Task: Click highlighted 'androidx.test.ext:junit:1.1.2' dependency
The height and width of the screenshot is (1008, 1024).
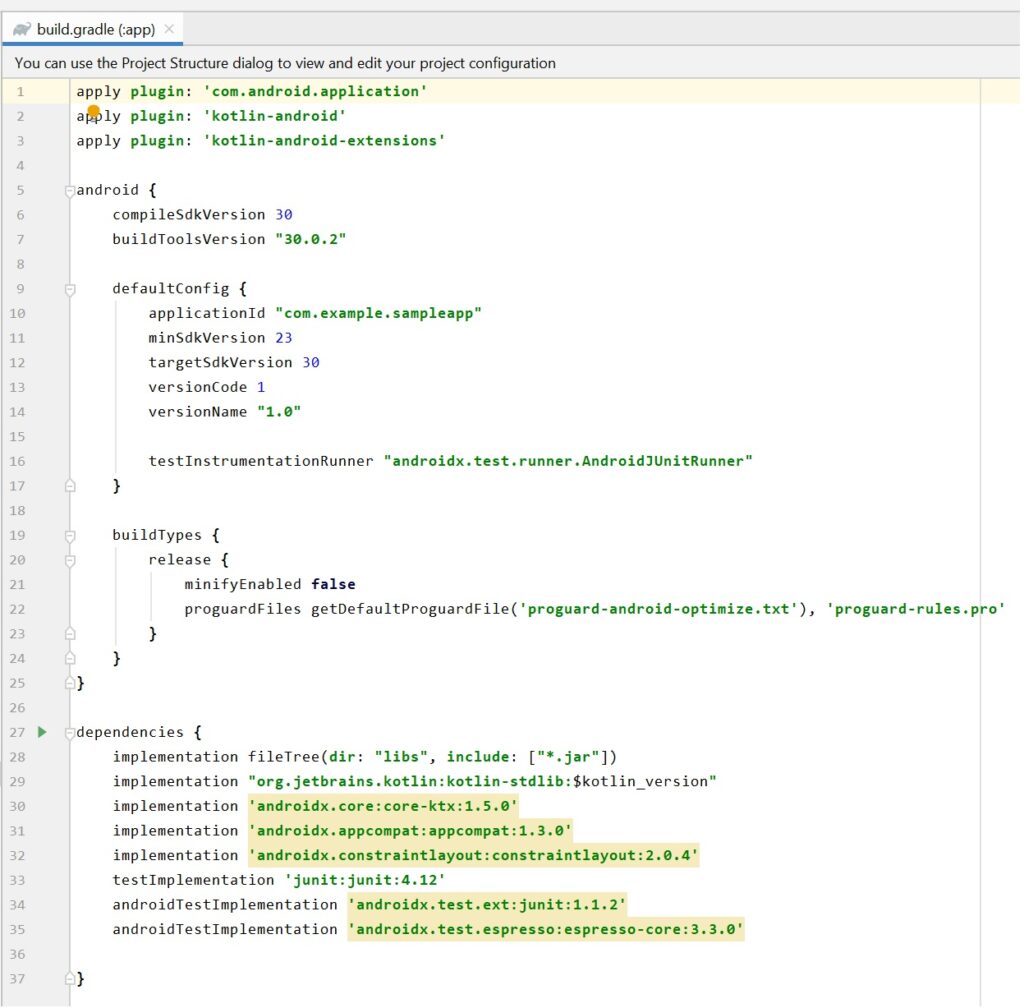Action: coord(487,905)
